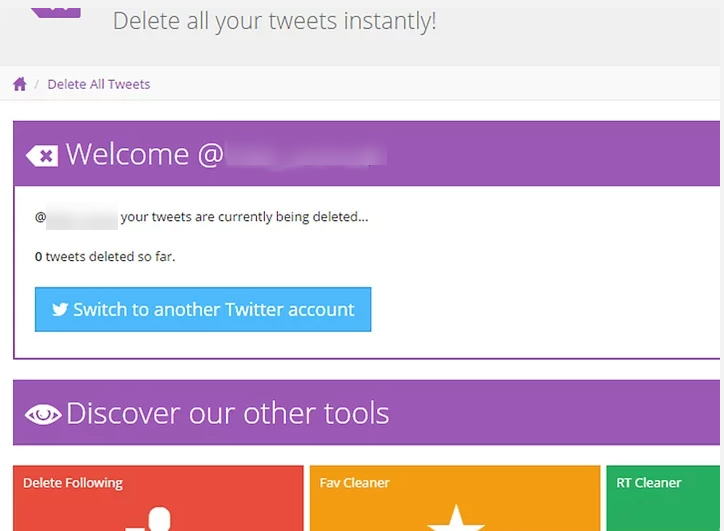The width and height of the screenshot is (724, 531).
Task: Click the delete X icon beside Welcome
Action: click(42, 156)
